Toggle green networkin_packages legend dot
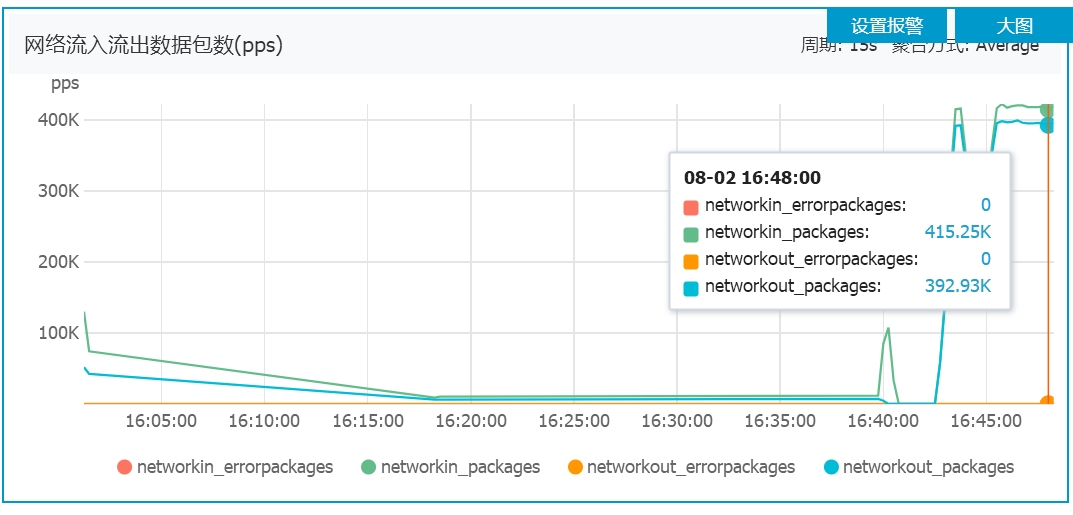Screen dimensions: 1073x515 tap(369, 468)
